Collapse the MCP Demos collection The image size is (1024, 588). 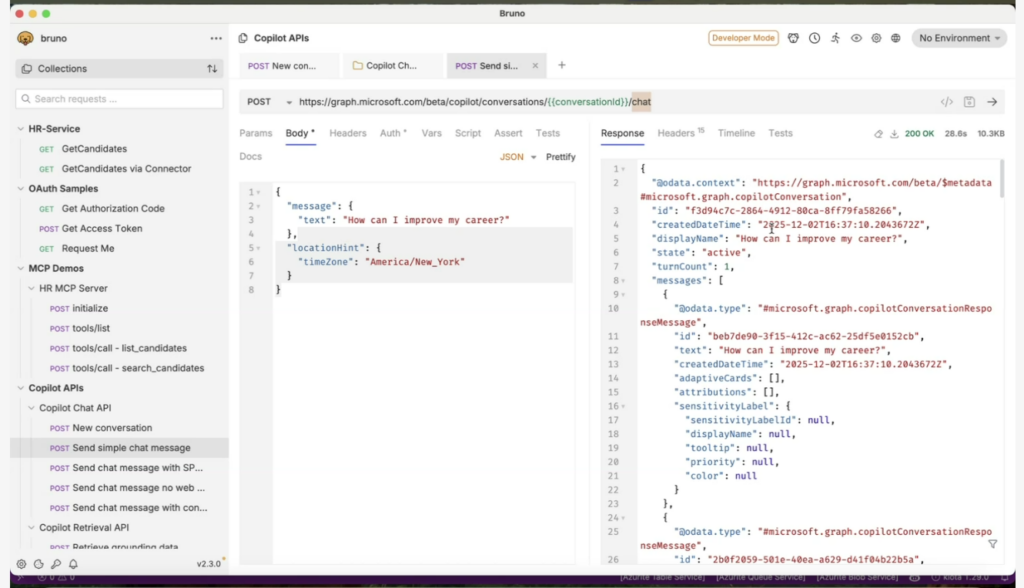21,268
